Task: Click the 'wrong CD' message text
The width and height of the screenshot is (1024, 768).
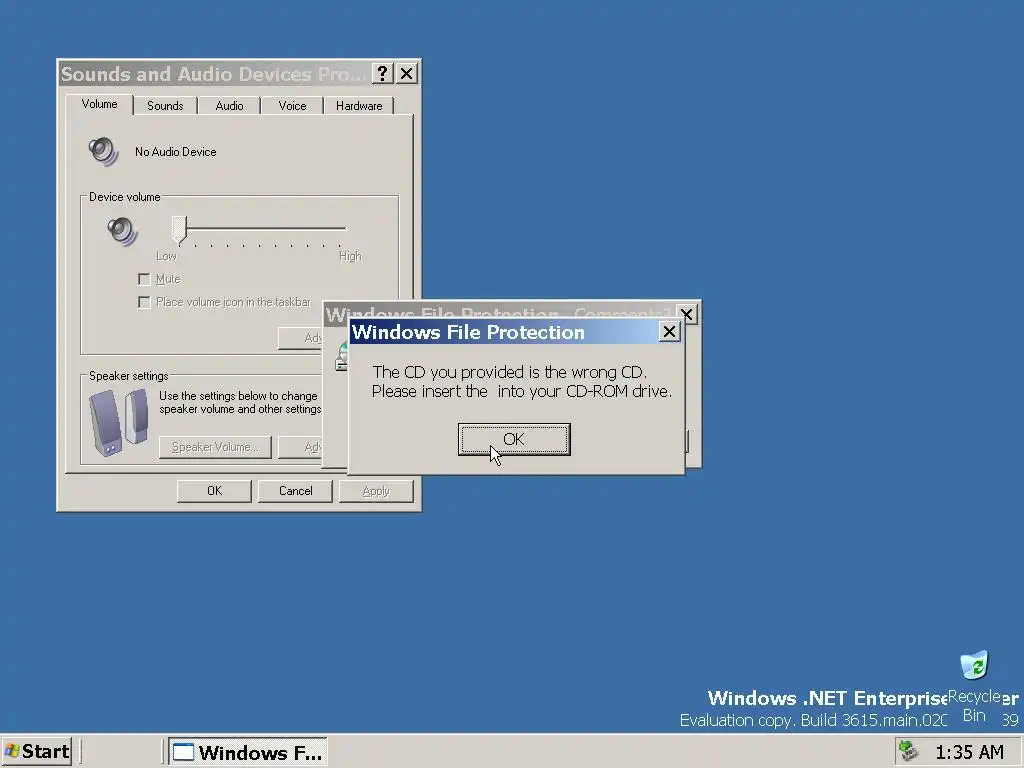Action: (522, 381)
